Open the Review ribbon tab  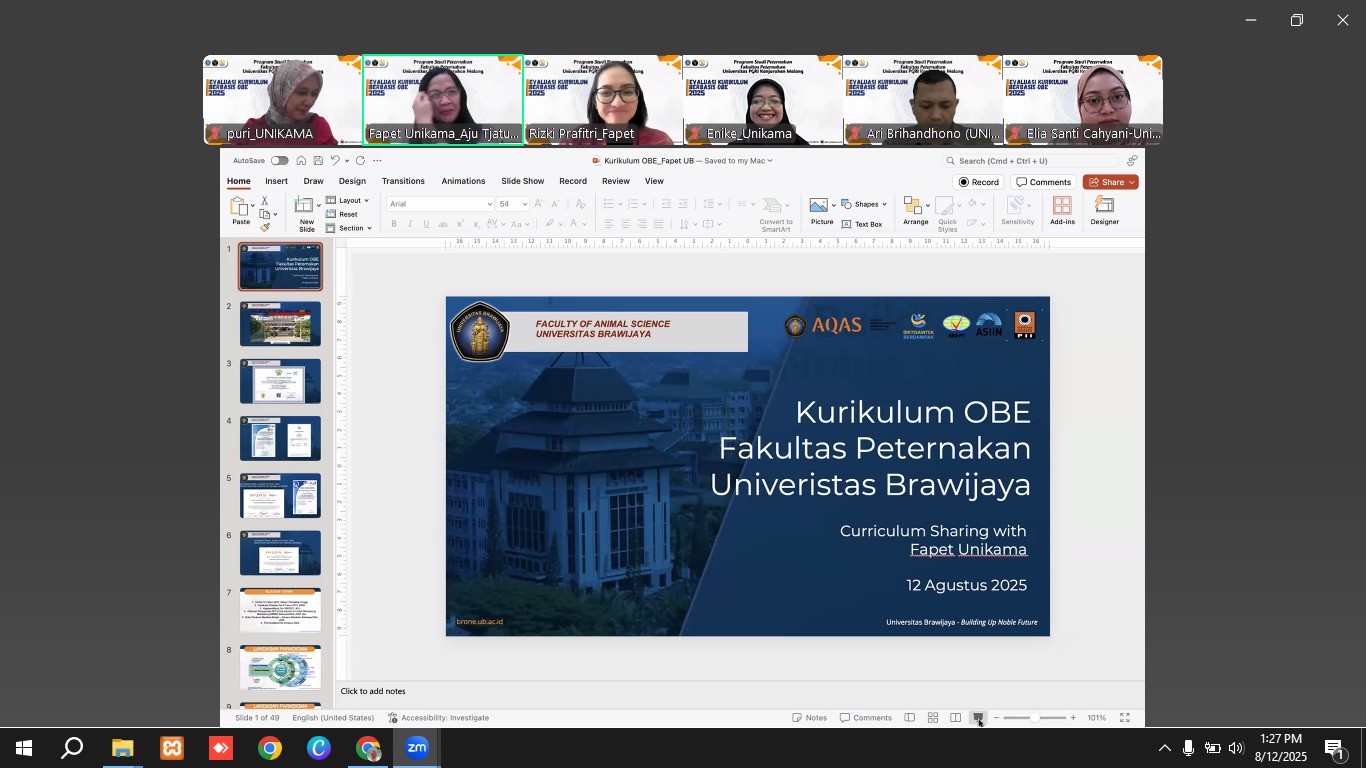click(616, 181)
